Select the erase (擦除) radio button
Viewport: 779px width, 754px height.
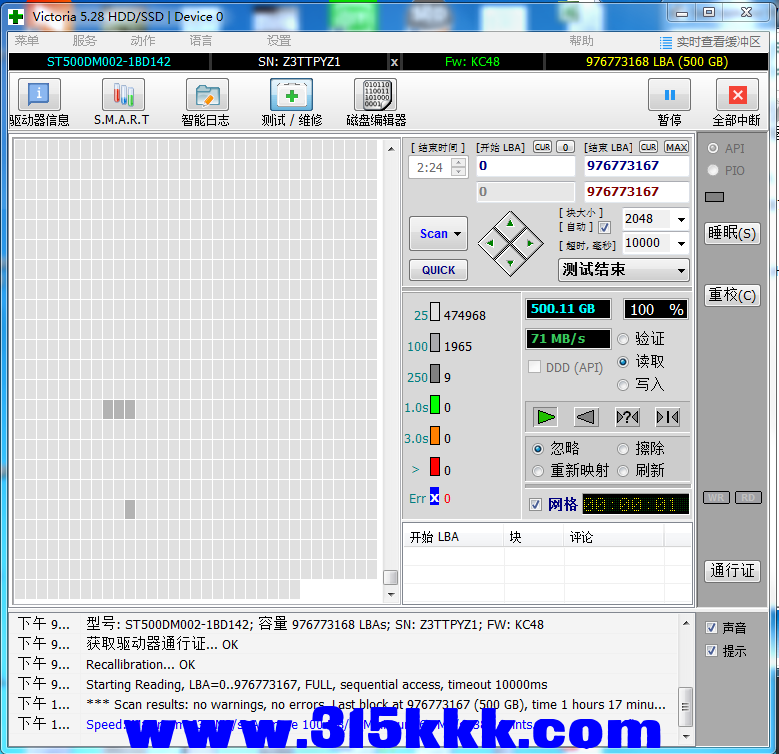coord(623,449)
